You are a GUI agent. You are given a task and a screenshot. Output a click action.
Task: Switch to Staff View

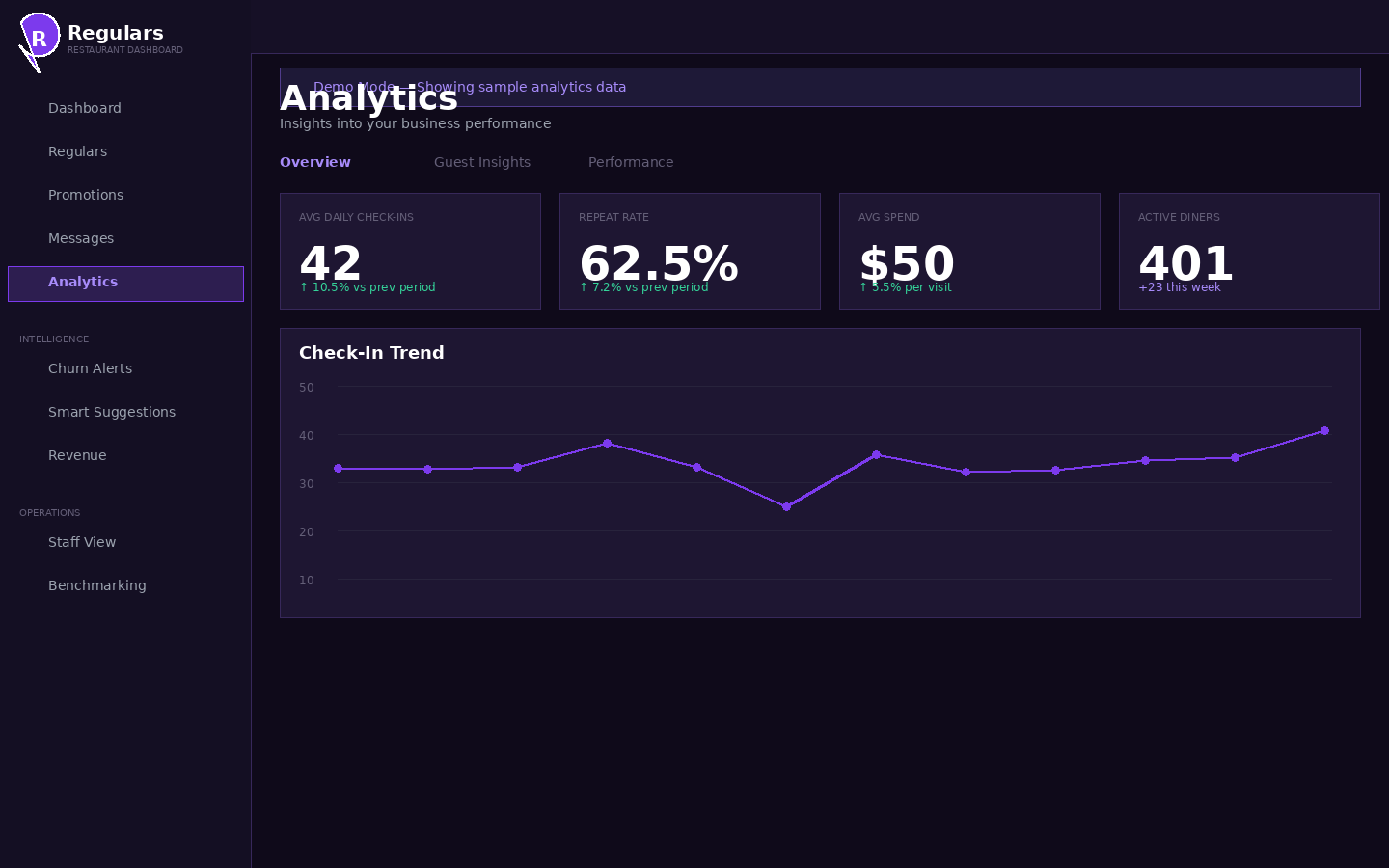[82, 542]
